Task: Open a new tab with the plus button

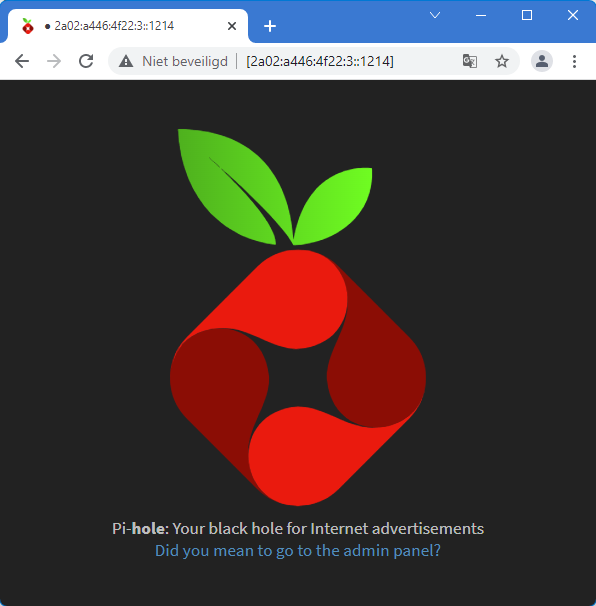Action: [x=270, y=26]
